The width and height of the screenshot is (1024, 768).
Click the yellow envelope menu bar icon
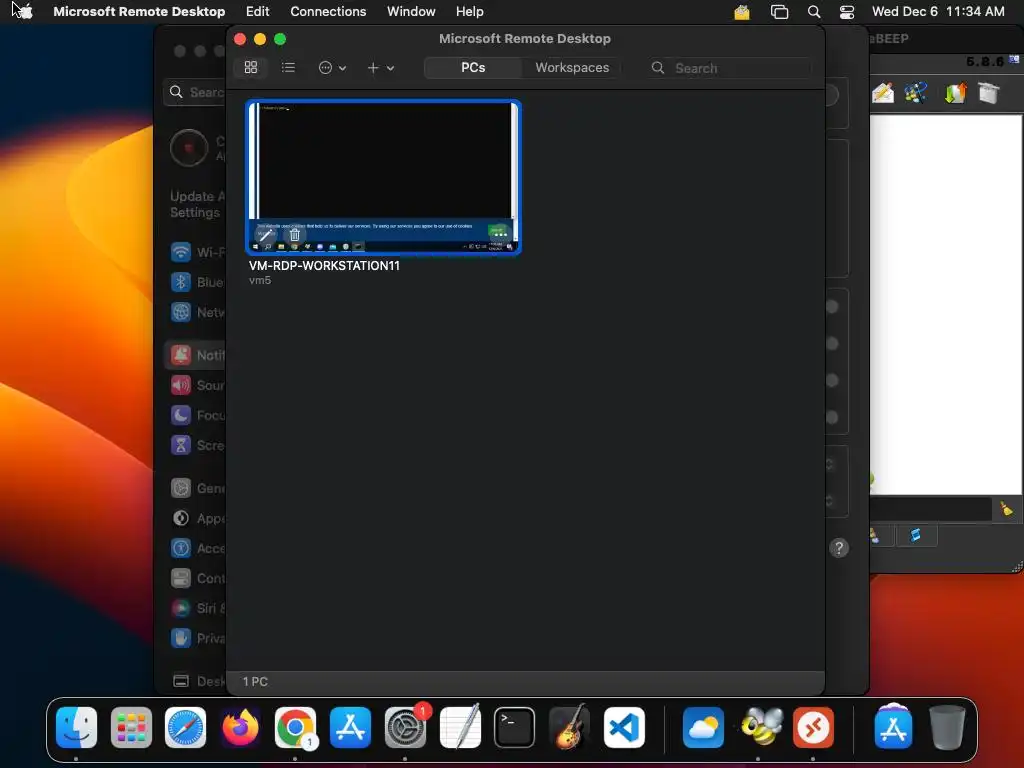742,12
